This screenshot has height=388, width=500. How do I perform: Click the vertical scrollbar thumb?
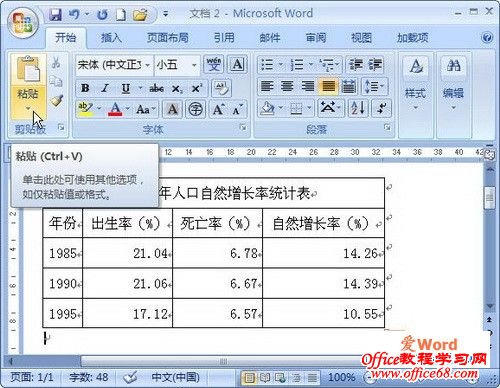(490, 197)
